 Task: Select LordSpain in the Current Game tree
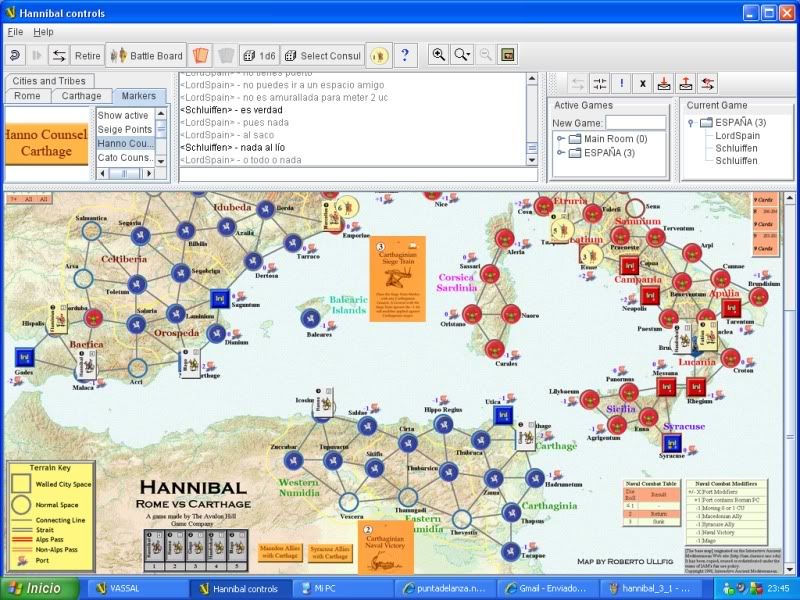(x=737, y=136)
